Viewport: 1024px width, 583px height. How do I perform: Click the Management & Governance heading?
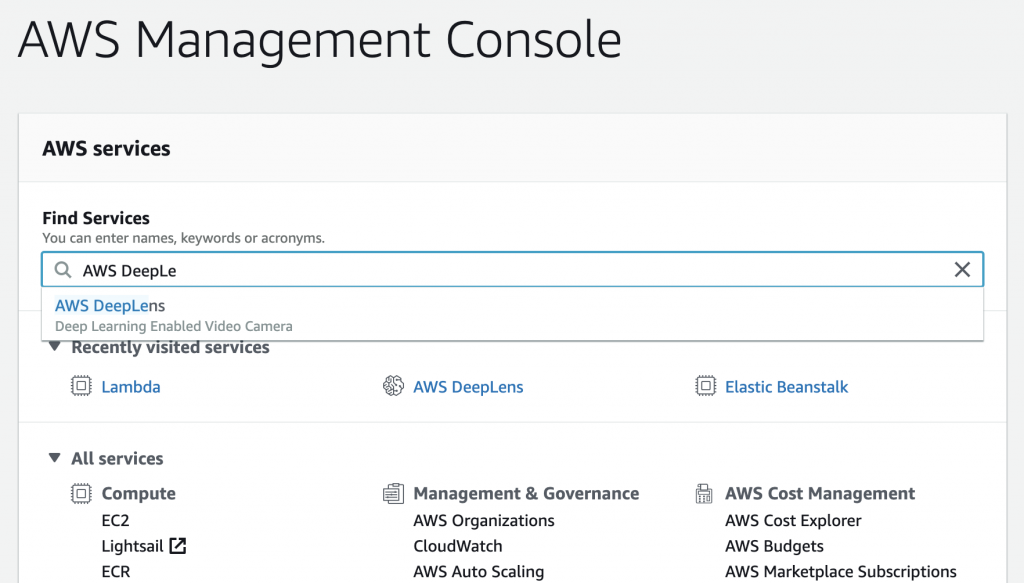point(526,494)
